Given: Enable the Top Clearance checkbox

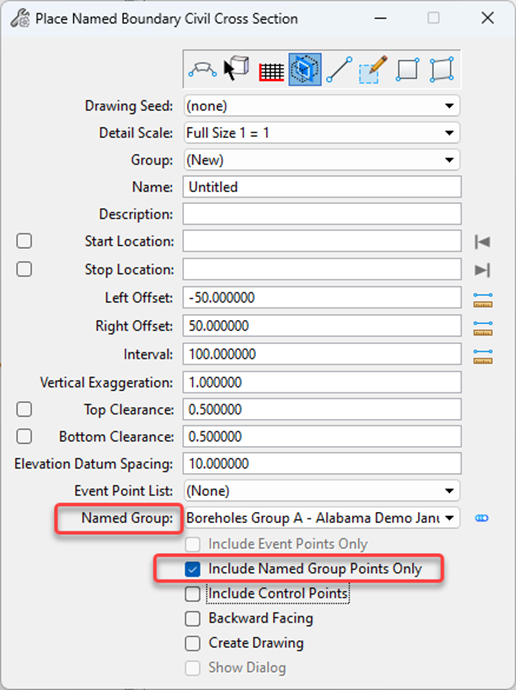Looking at the screenshot, I should (24, 409).
